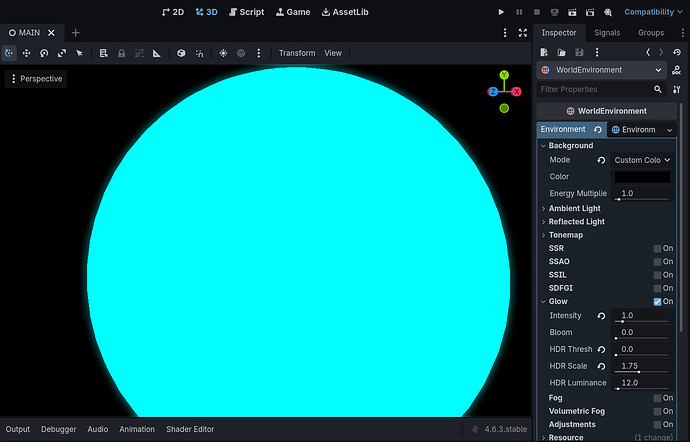
Task: Enable the Adjustments checkbox
Action: click(x=657, y=424)
